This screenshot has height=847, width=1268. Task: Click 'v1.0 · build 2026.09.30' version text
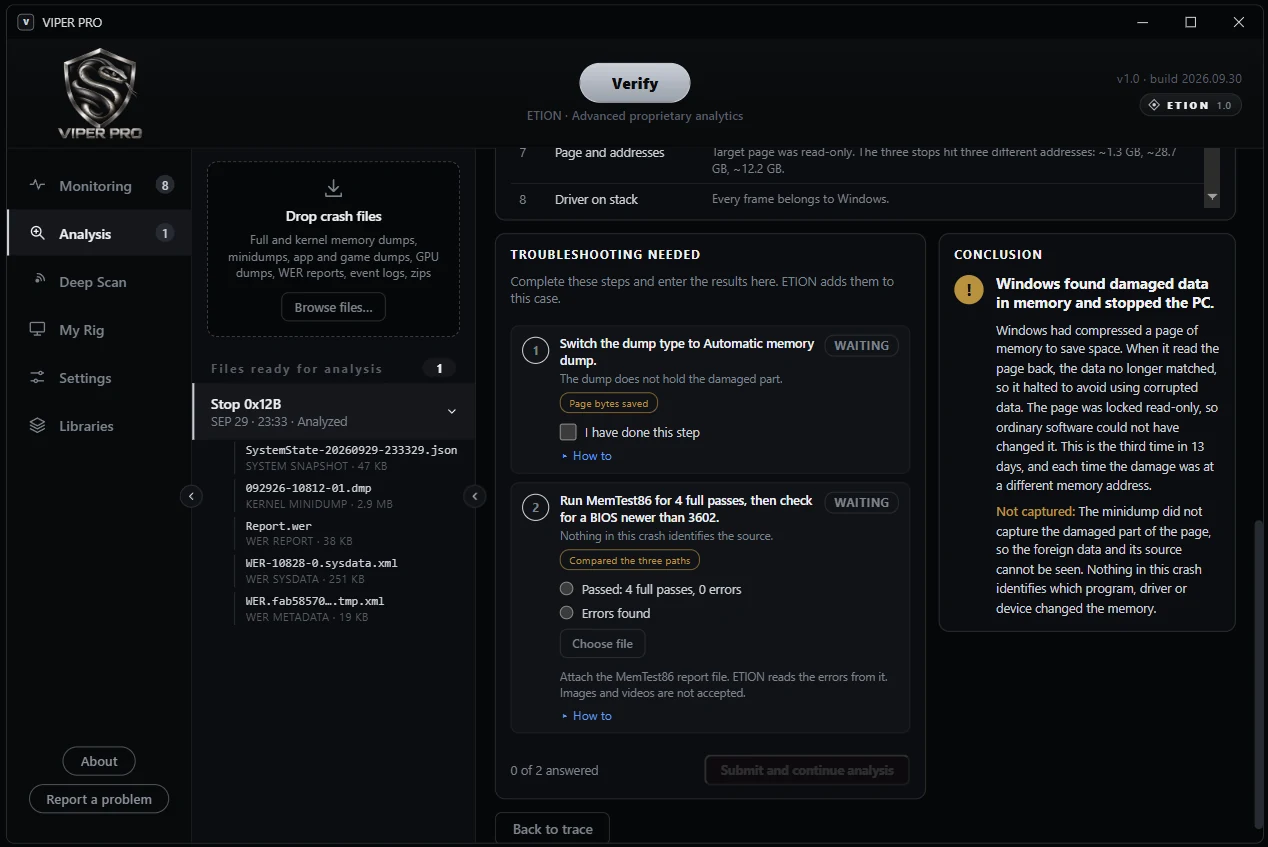(1179, 79)
